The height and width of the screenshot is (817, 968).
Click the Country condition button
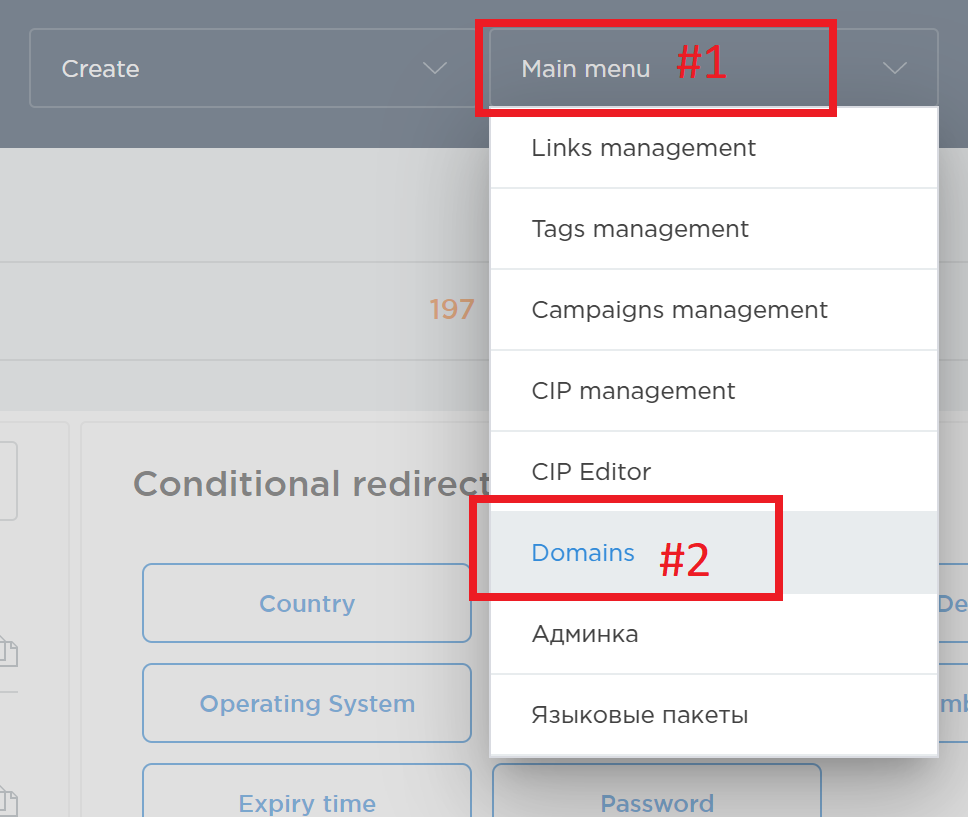pos(307,603)
